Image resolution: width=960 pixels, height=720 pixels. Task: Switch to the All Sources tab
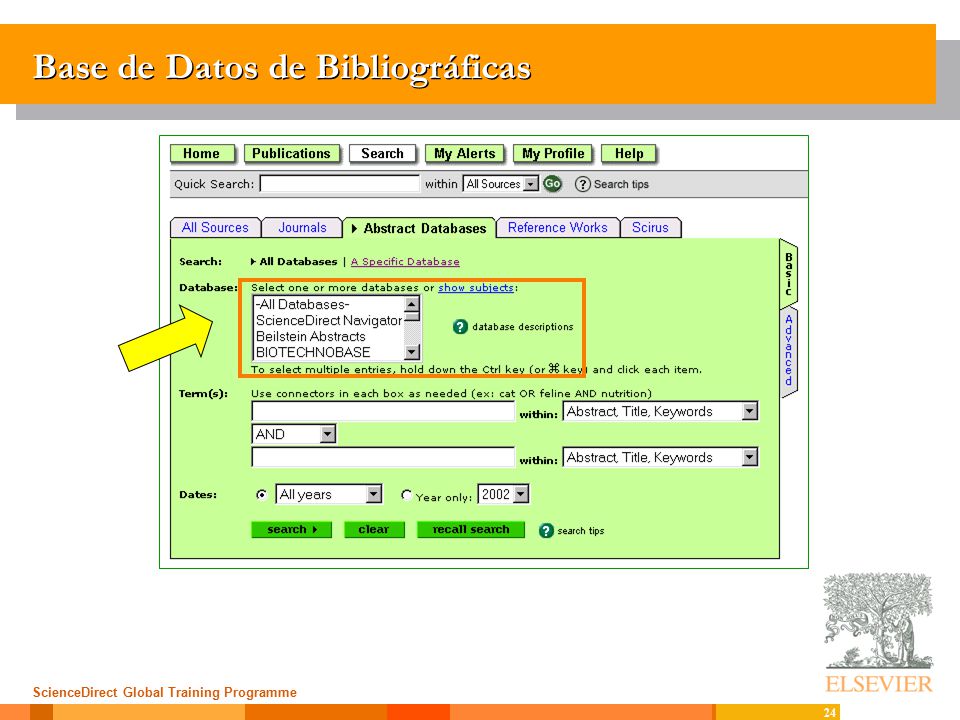click(215, 228)
